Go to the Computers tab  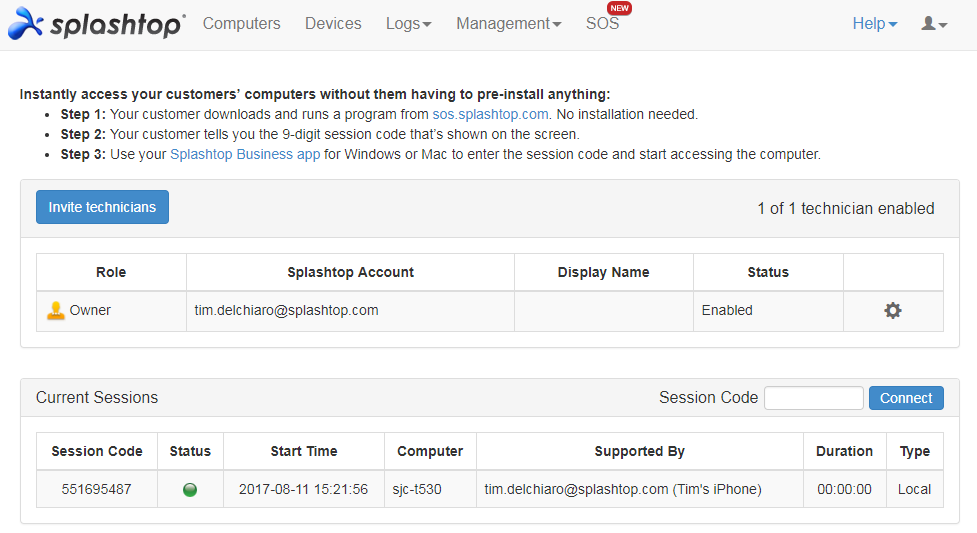pos(241,24)
